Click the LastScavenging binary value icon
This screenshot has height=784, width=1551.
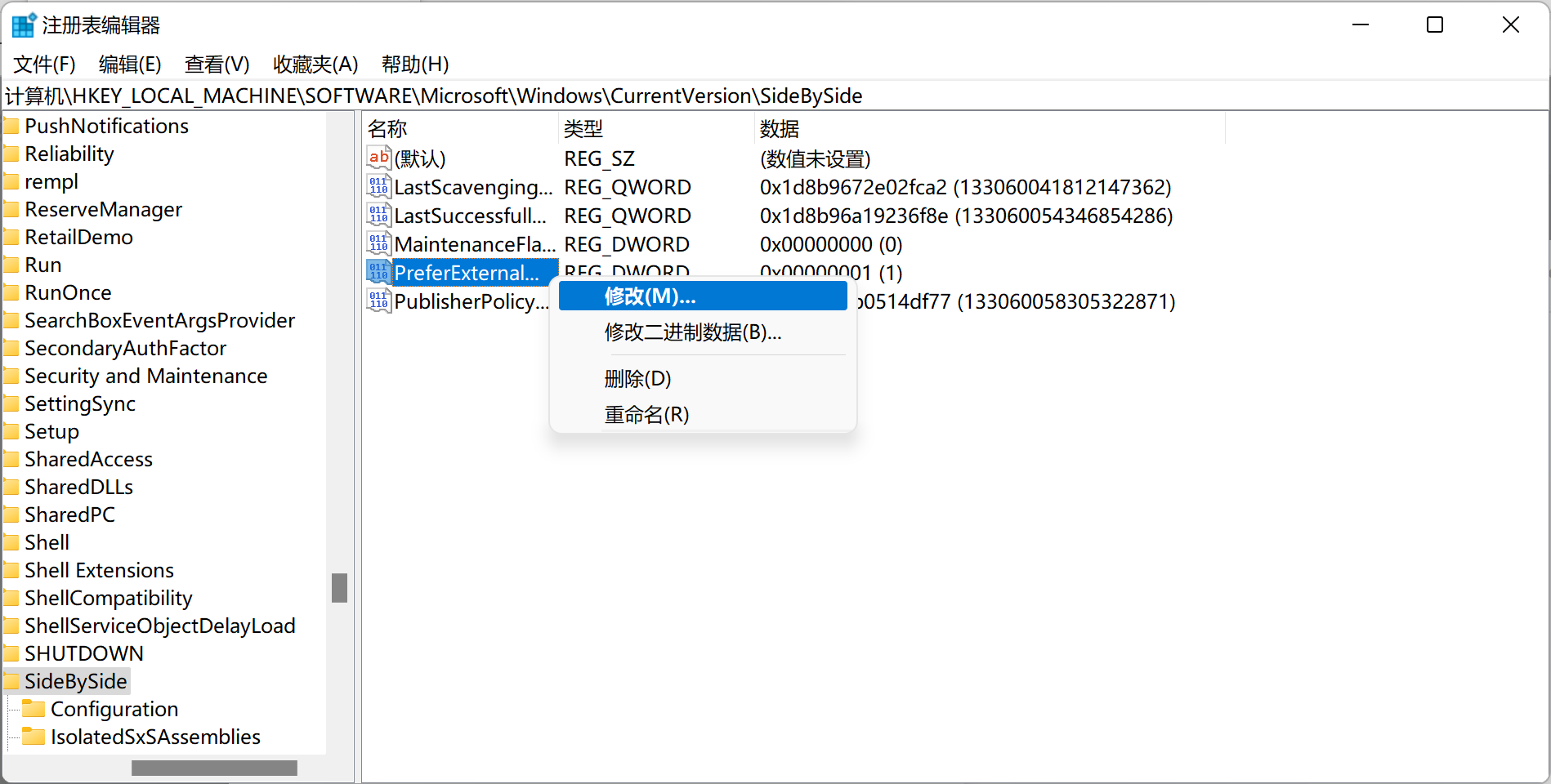[378, 186]
